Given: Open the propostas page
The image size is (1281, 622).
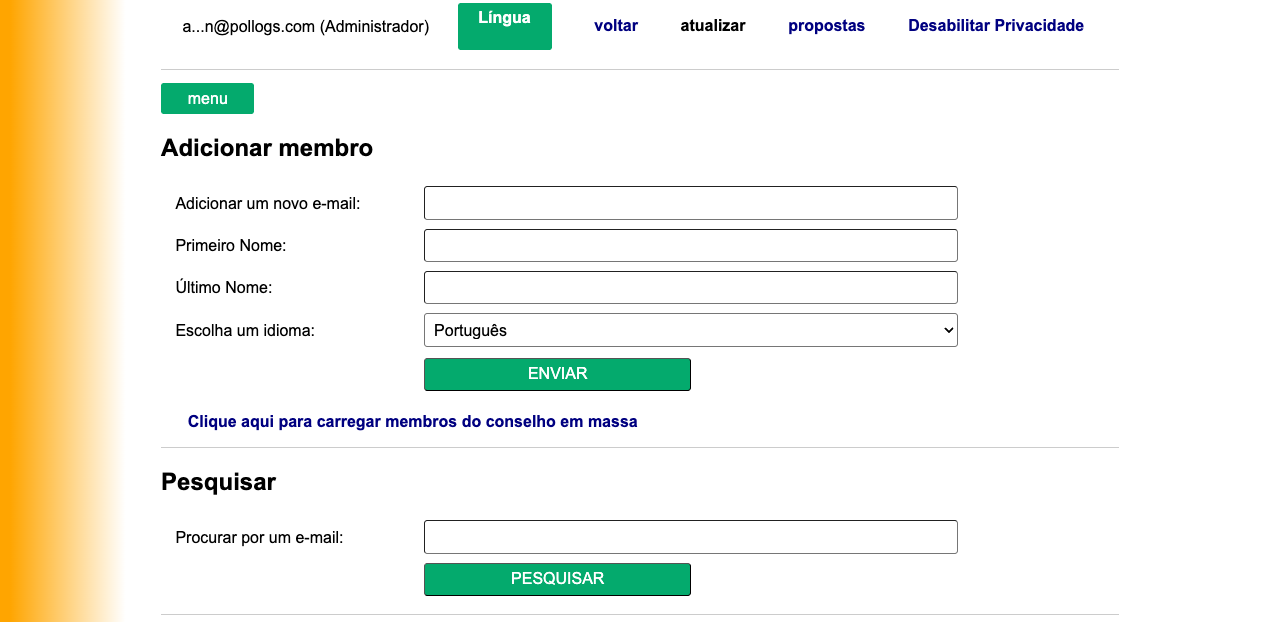Looking at the screenshot, I should tap(826, 25).
